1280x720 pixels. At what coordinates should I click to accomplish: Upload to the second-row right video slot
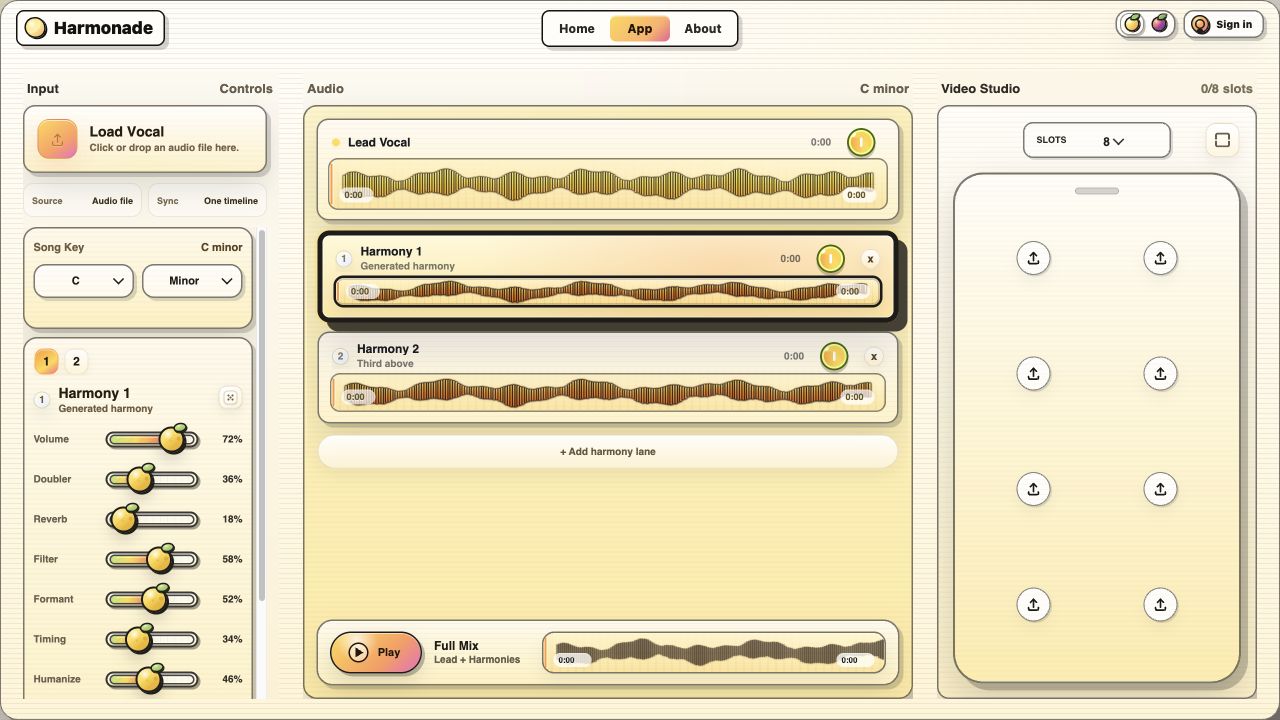1160,373
